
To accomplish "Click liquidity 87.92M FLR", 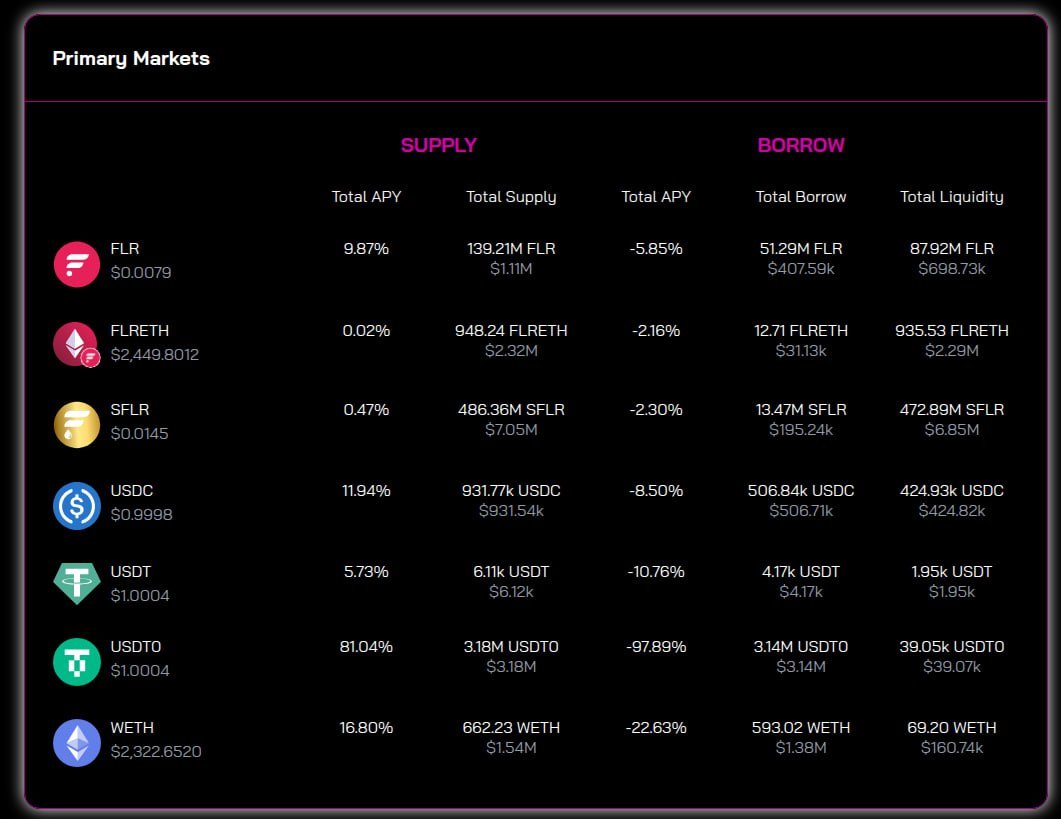I will [951, 248].
